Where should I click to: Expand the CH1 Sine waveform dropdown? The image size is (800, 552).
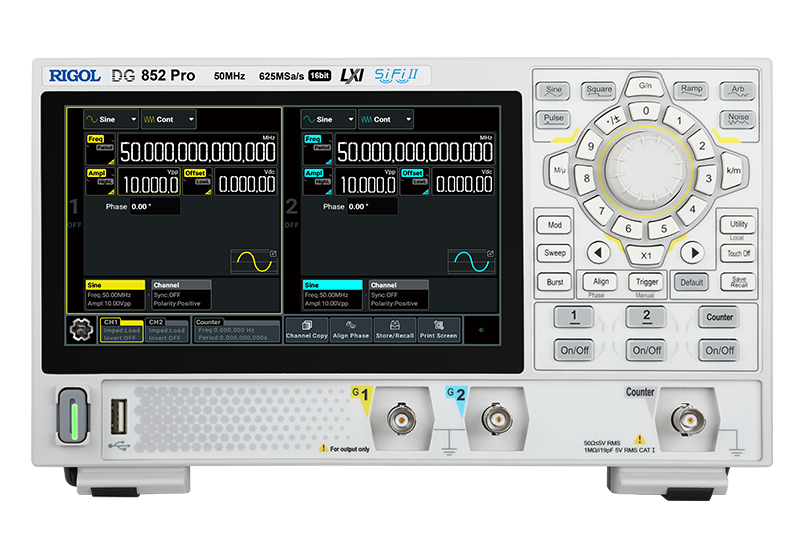click(110, 119)
